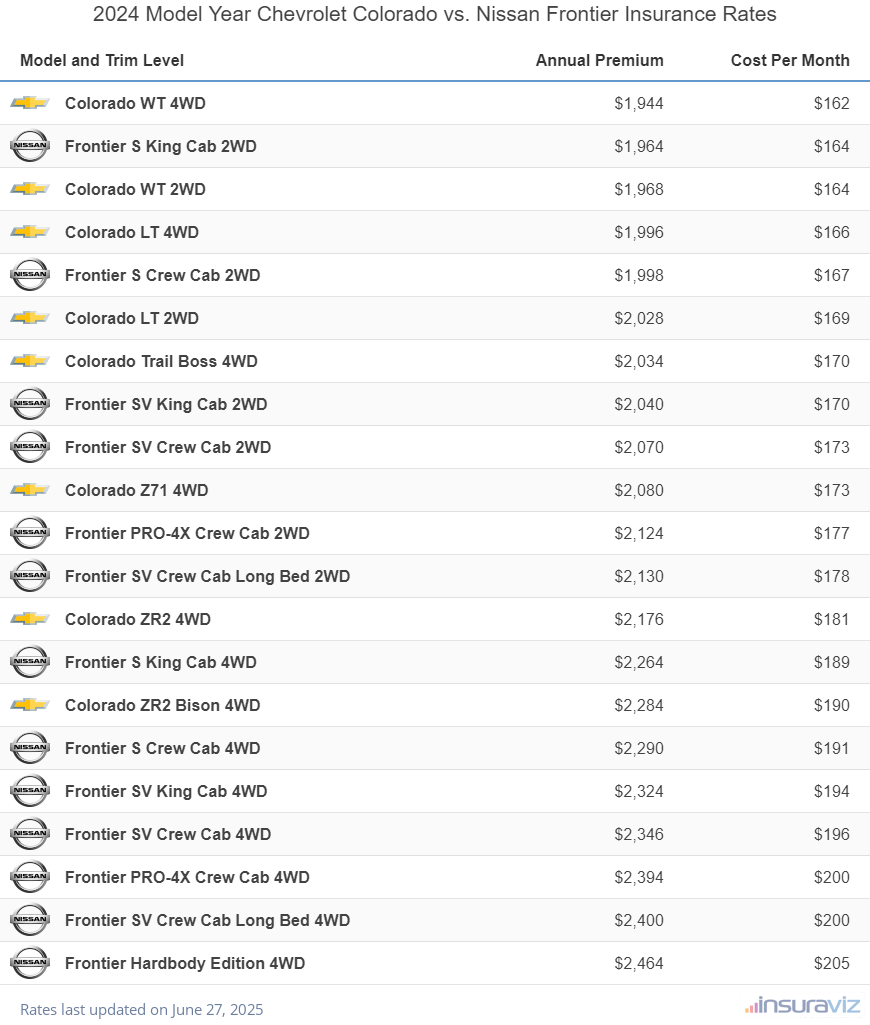Click the $1,944 annual premium value
The image size is (870, 1025).
[x=639, y=103]
